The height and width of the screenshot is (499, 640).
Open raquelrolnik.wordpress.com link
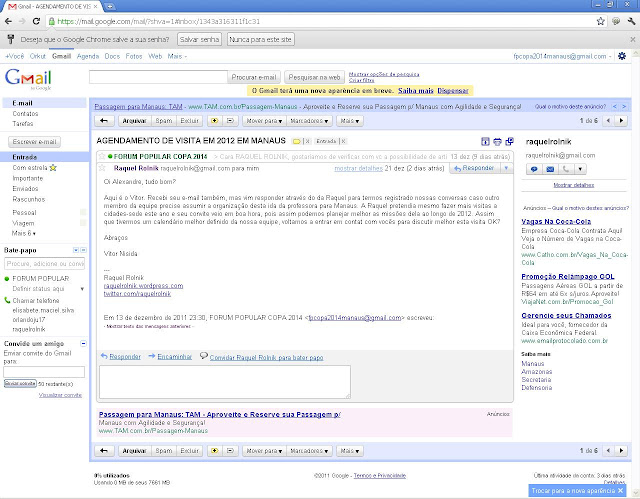[x=143, y=286]
